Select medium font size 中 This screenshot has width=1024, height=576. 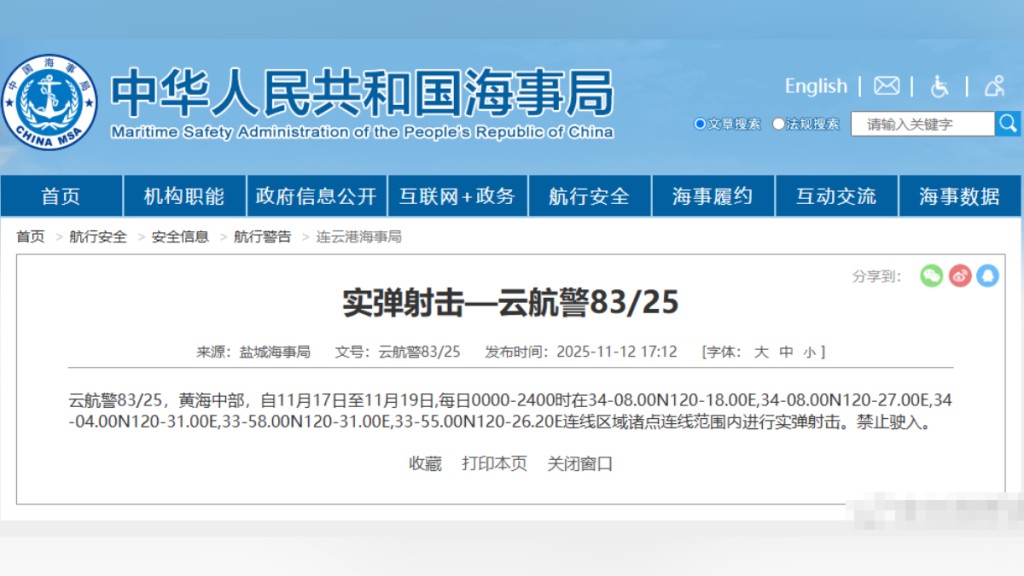click(x=785, y=351)
